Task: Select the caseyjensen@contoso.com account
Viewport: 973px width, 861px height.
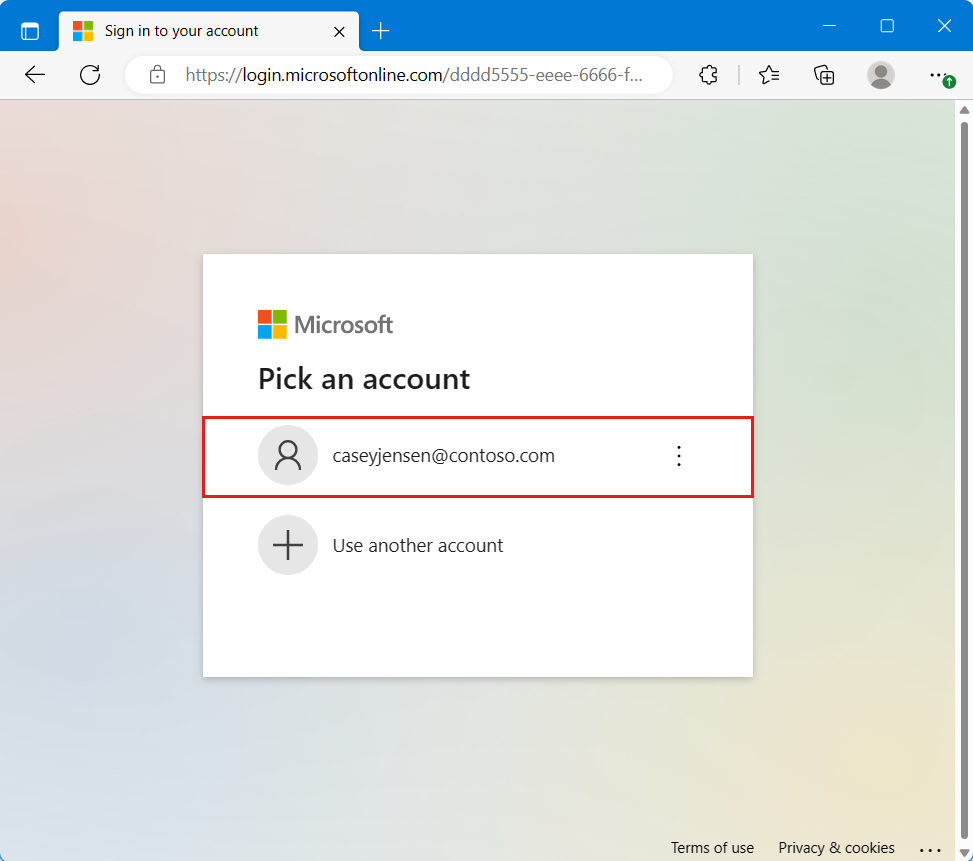Action: pyautogui.click(x=478, y=457)
